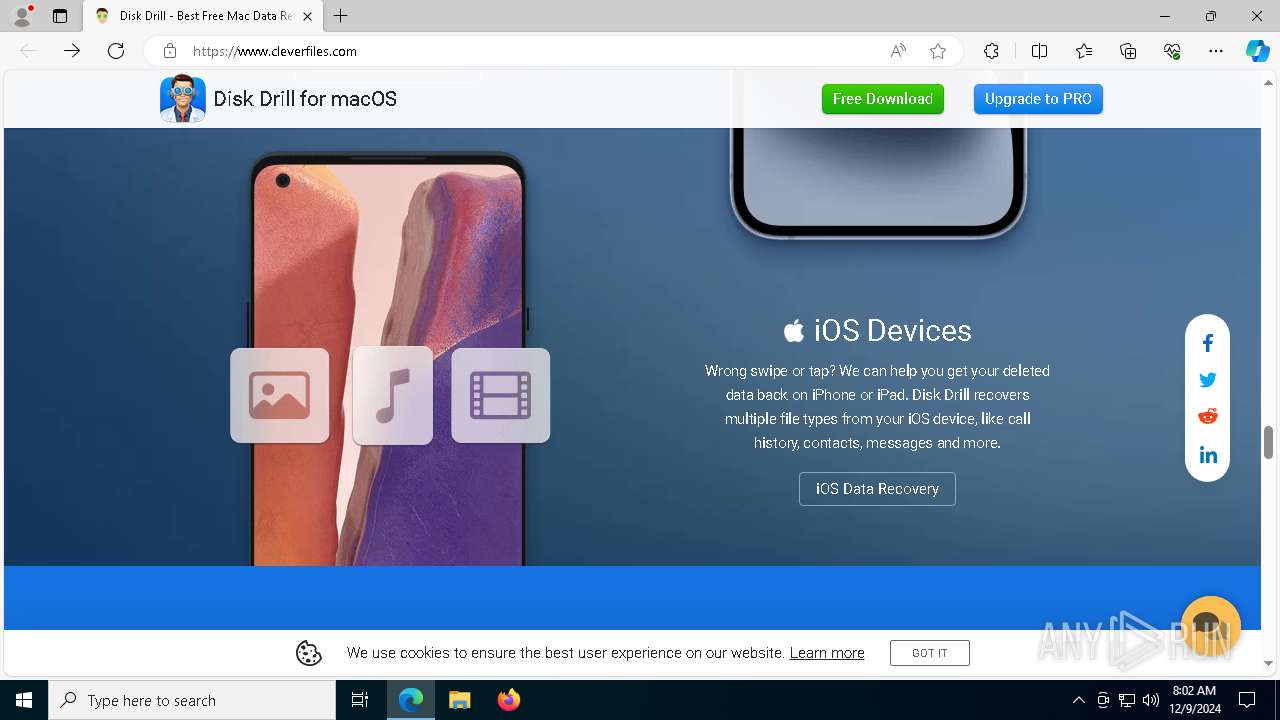Accept cookies with GOT IT button
This screenshot has width=1280, height=720.
pos(930,653)
